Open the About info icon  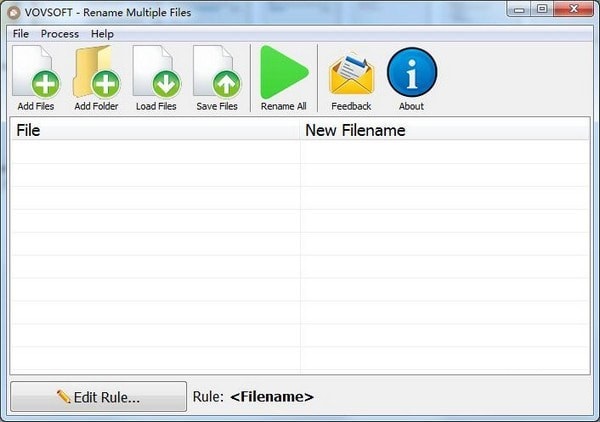(x=412, y=72)
